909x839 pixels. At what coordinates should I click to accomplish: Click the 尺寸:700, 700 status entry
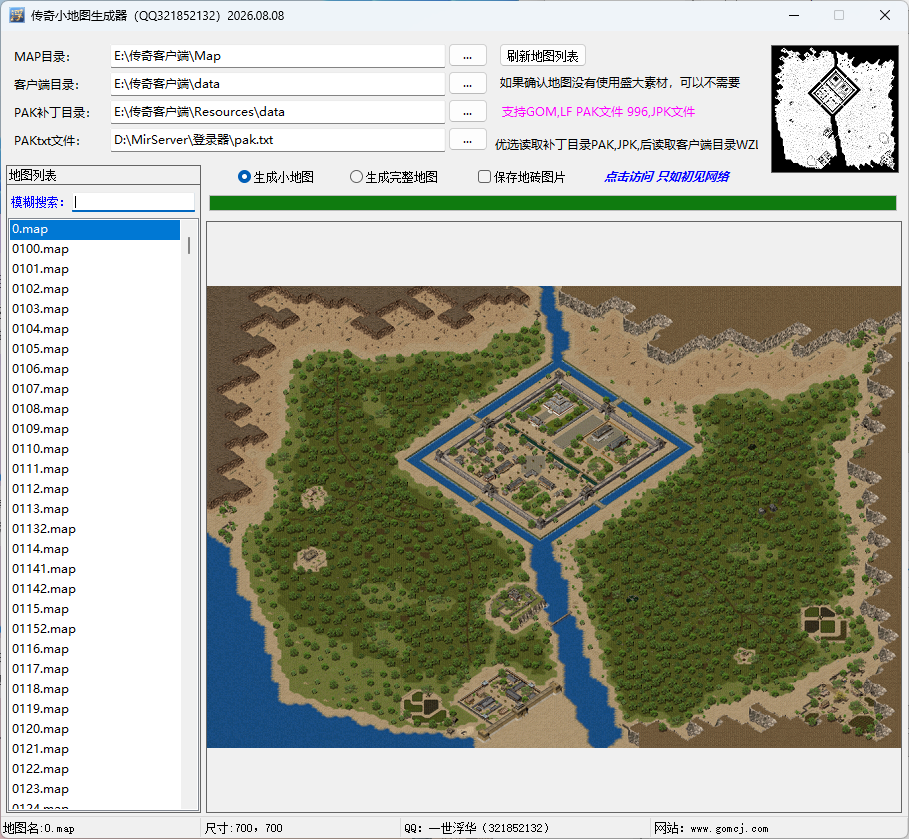click(x=243, y=829)
